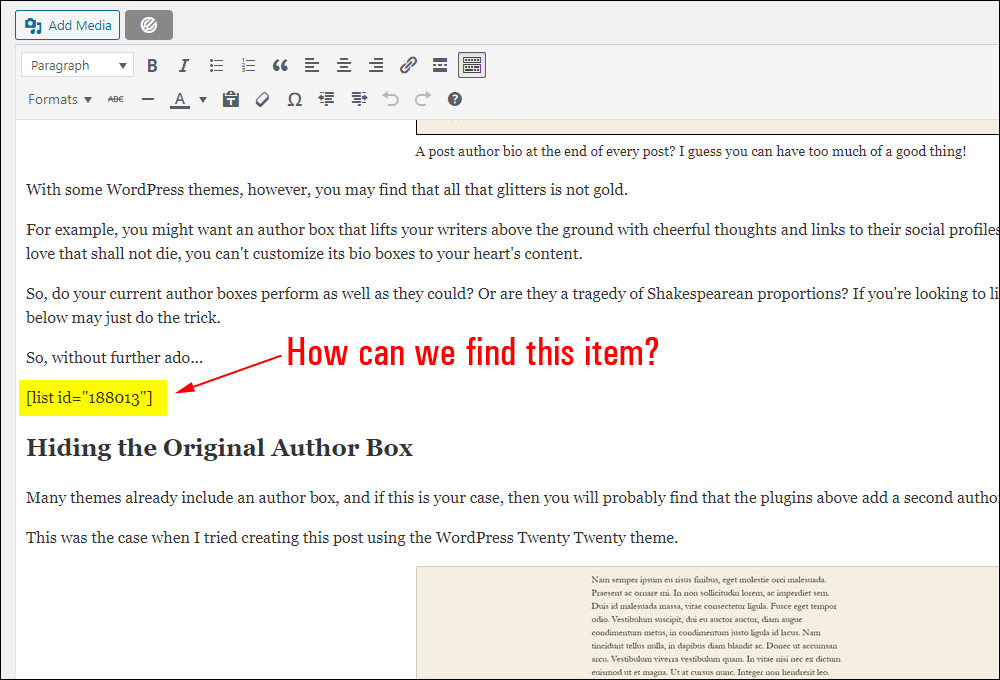
Task: Click paragraph starting With some WordPress themes
Action: [327, 190]
